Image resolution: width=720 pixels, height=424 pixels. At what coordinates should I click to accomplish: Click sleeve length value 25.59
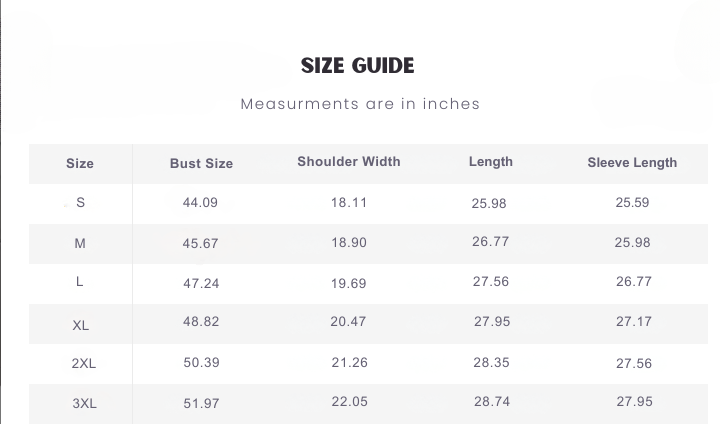(632, 202)
